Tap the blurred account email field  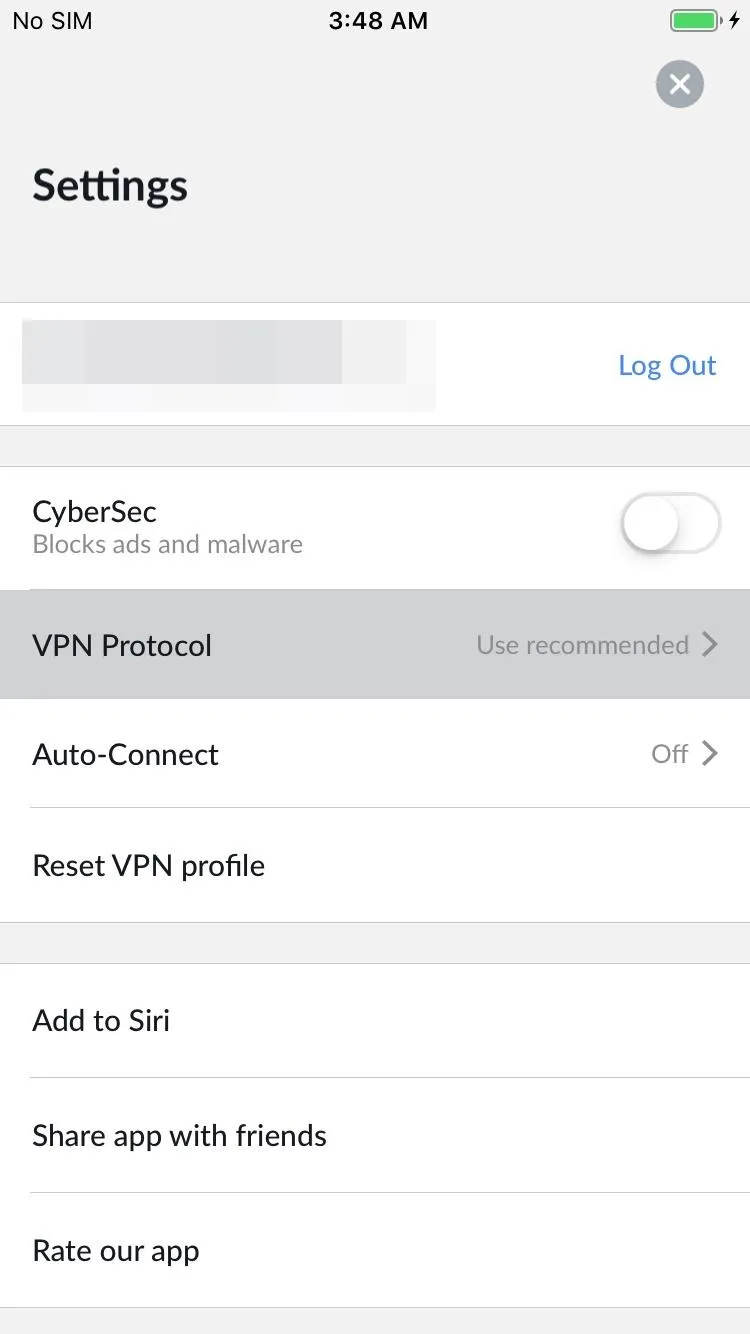click(x=228, y=365)
